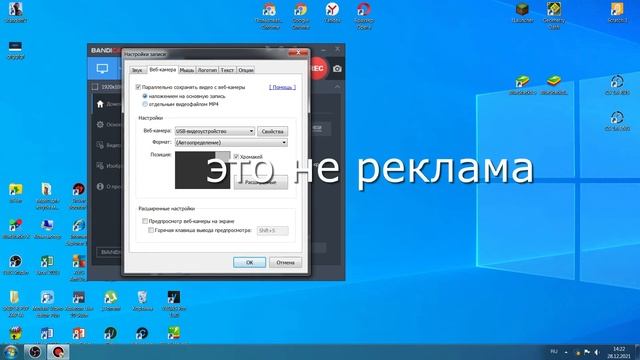Select separate MP4 video file radio option
The height and width of the screenshot is (360, 640).
[x=144, y=104]
